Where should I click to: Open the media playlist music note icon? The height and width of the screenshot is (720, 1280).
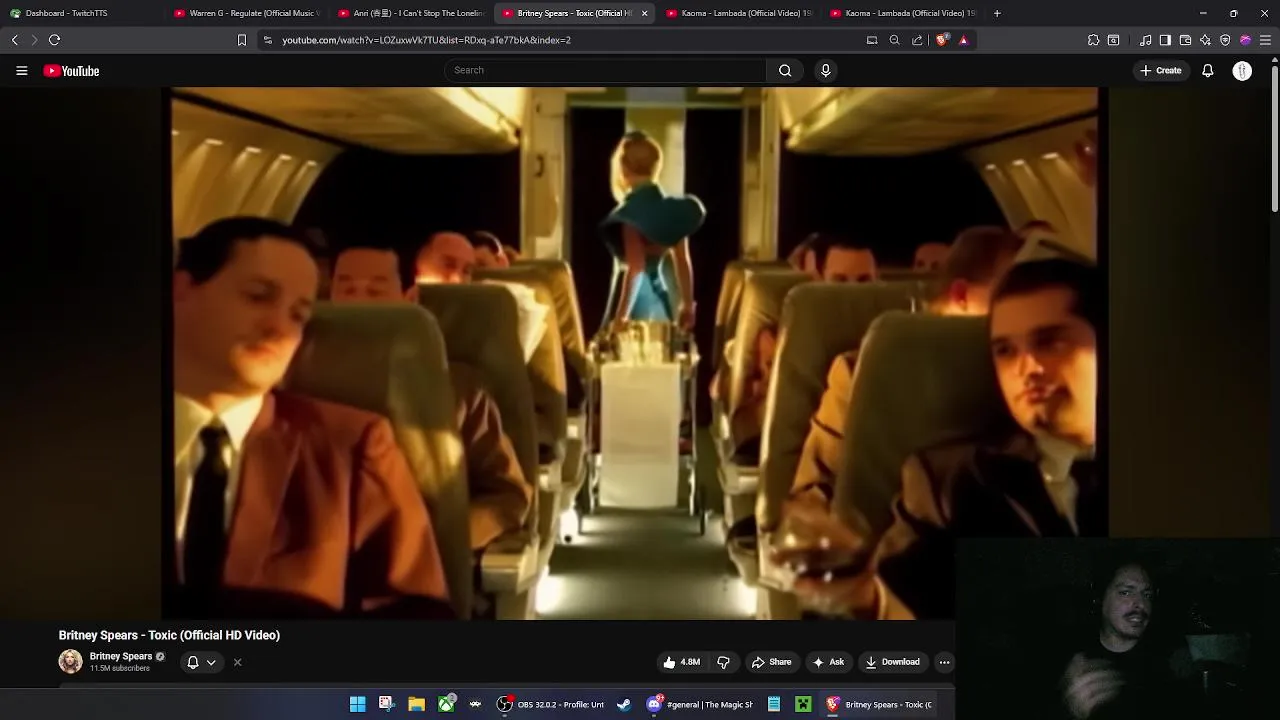[x=1146, y=40]
